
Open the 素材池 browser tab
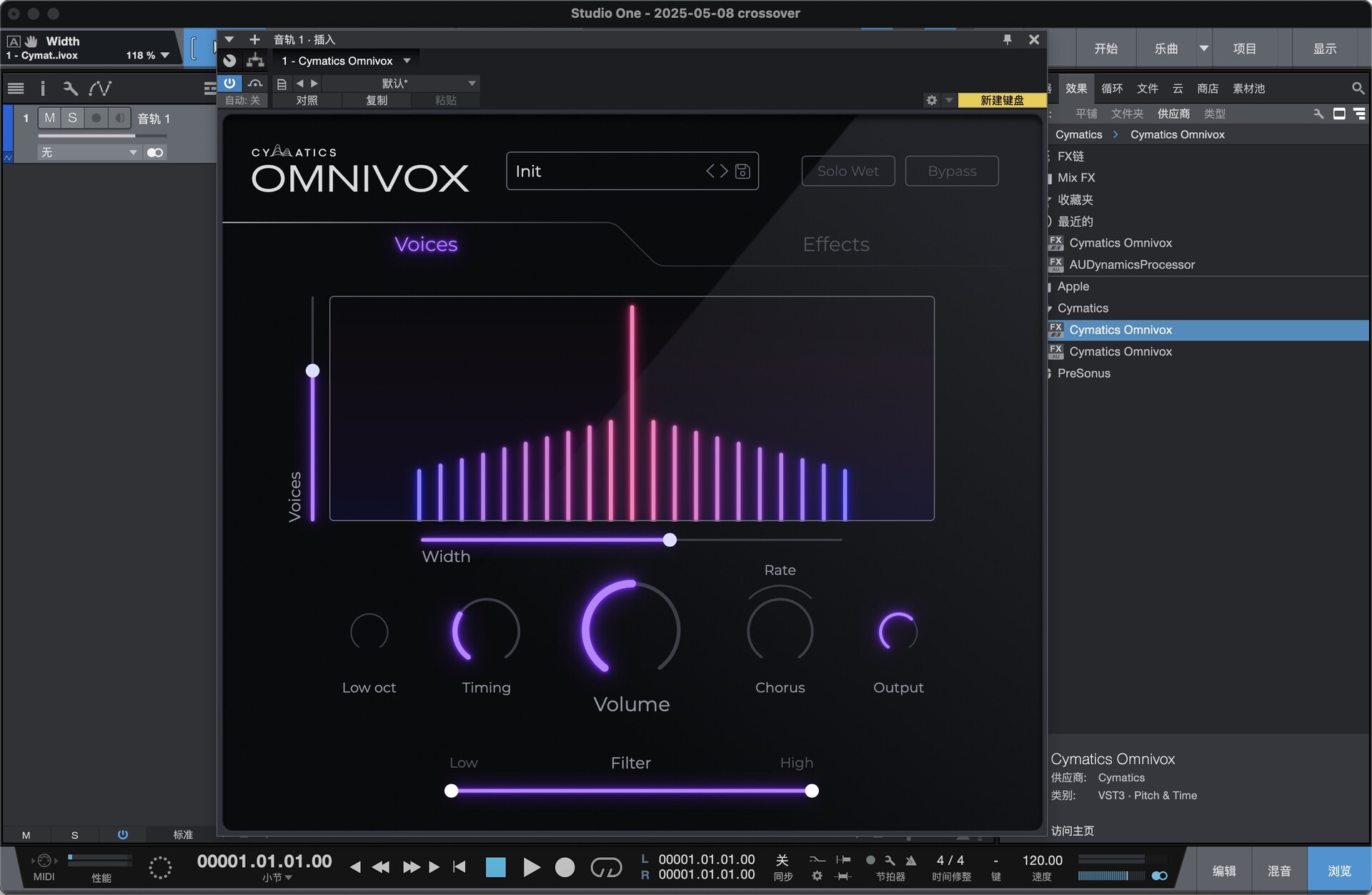[1248, 89]
